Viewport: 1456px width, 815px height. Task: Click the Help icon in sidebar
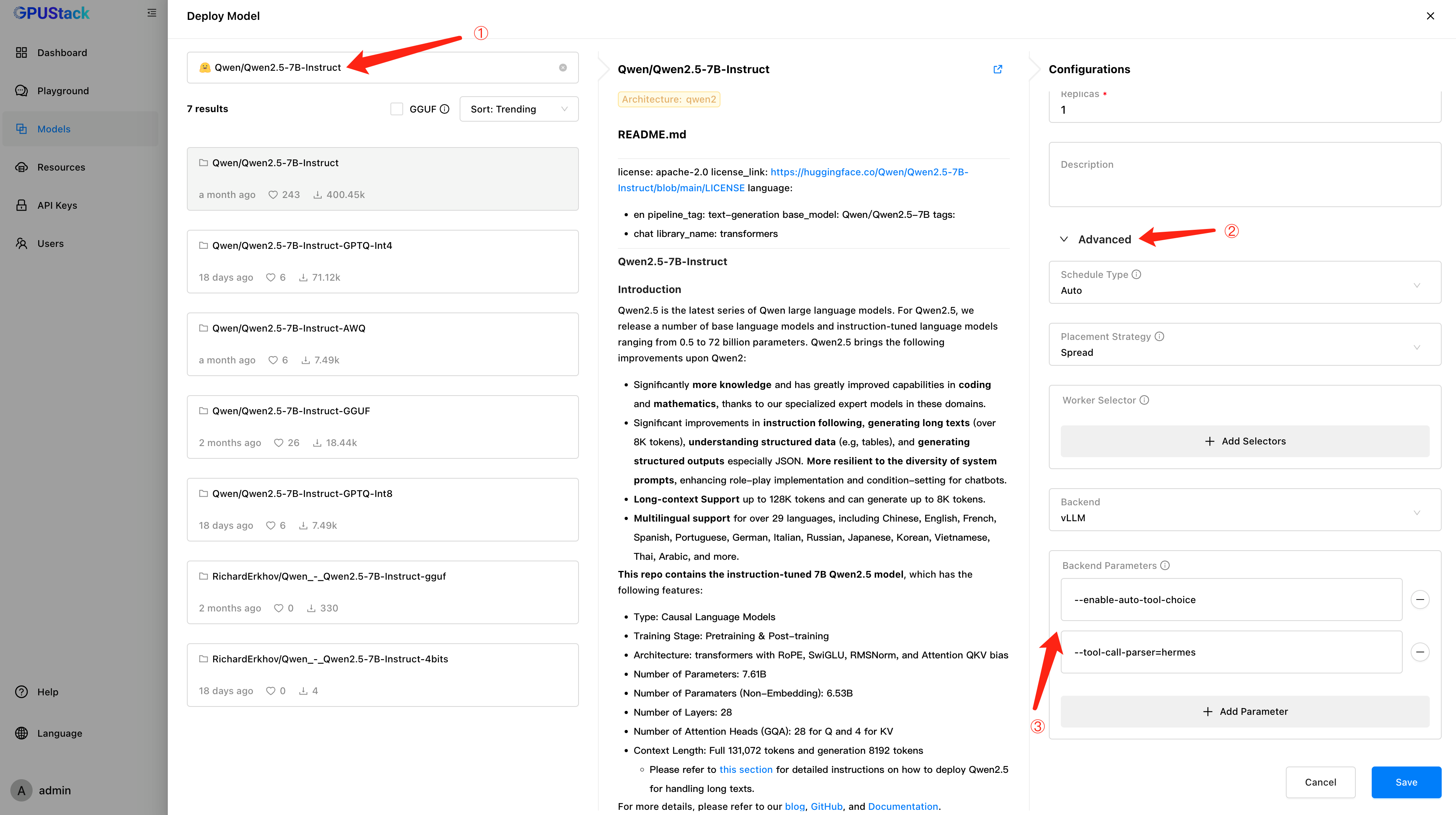[21, 692]
